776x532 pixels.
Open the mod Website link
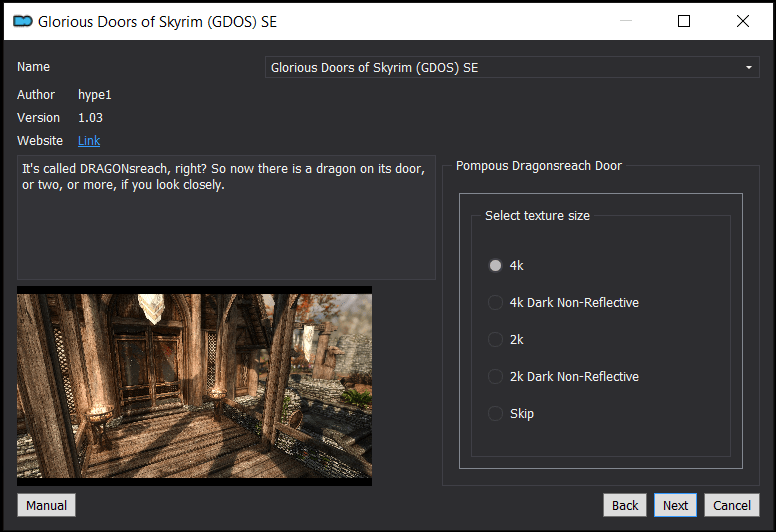[89, 141]
